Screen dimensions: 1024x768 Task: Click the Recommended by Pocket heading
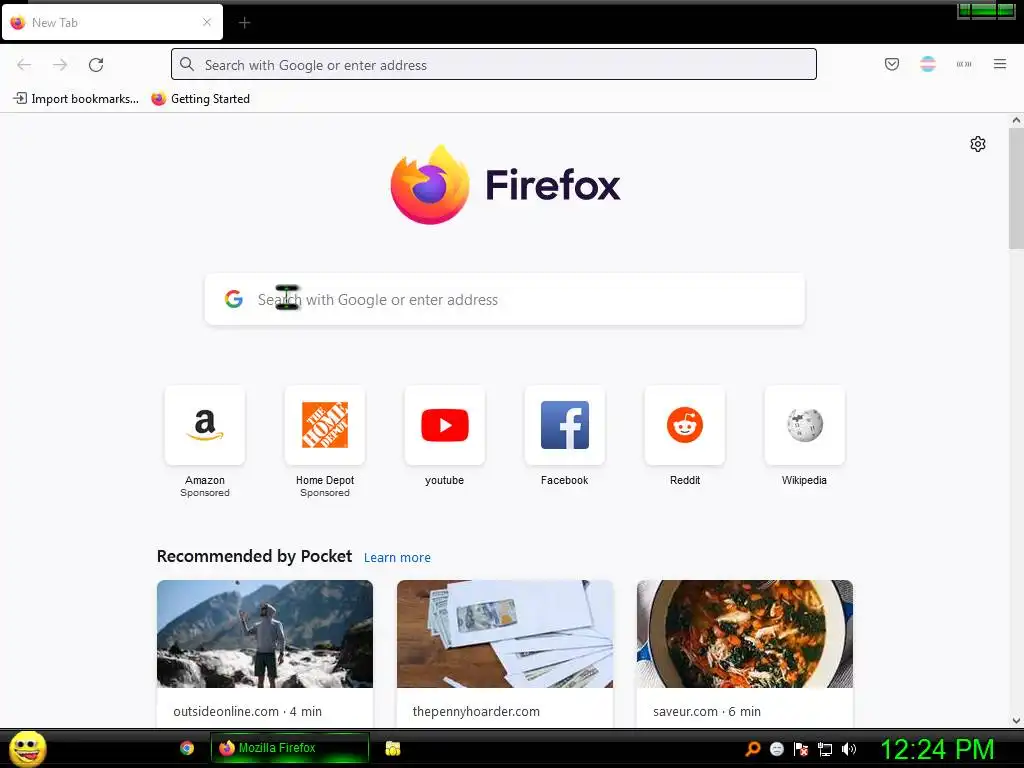[x=254, y=556]
